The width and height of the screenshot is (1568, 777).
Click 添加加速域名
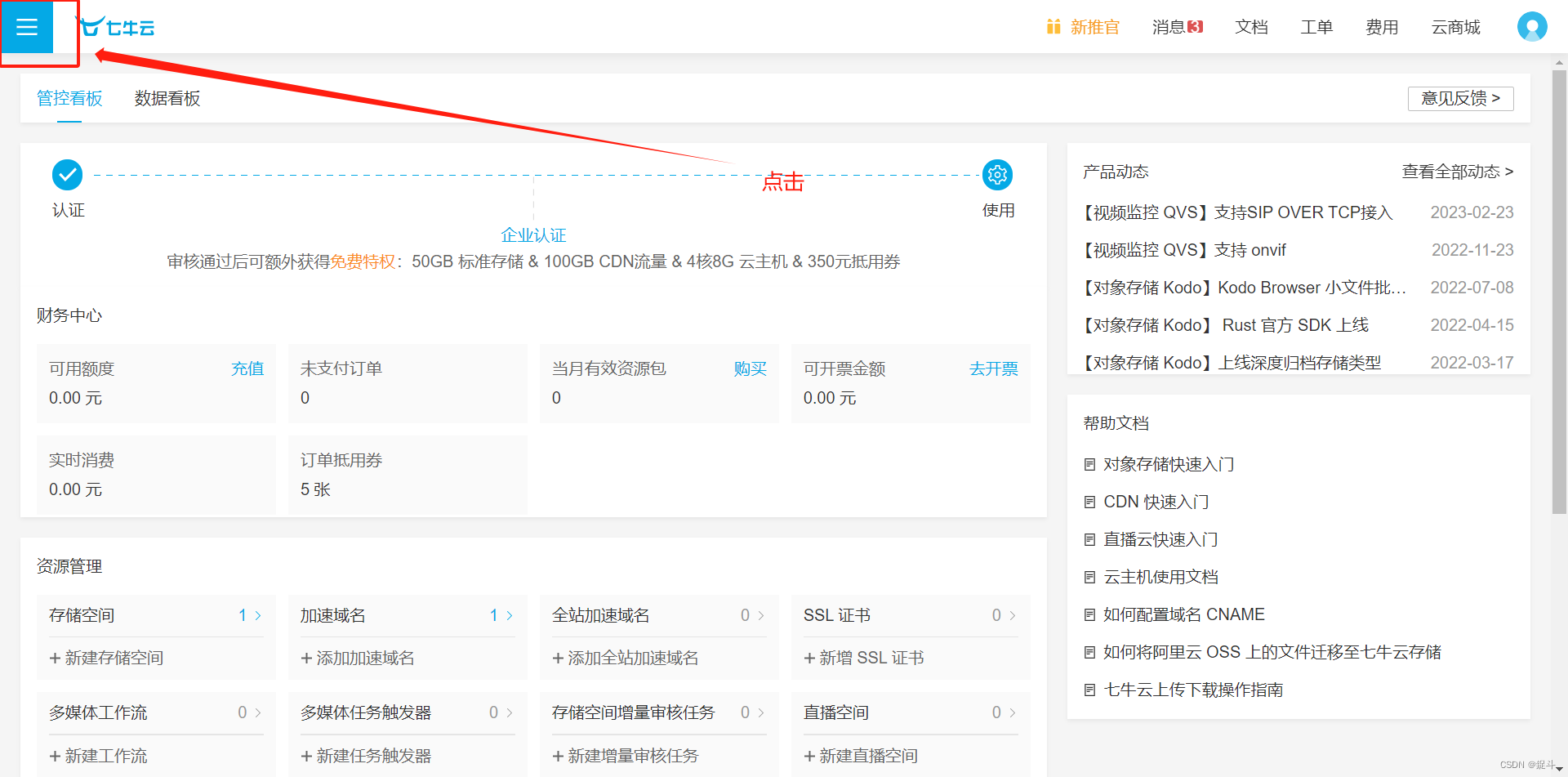click(x=358, y=658)
